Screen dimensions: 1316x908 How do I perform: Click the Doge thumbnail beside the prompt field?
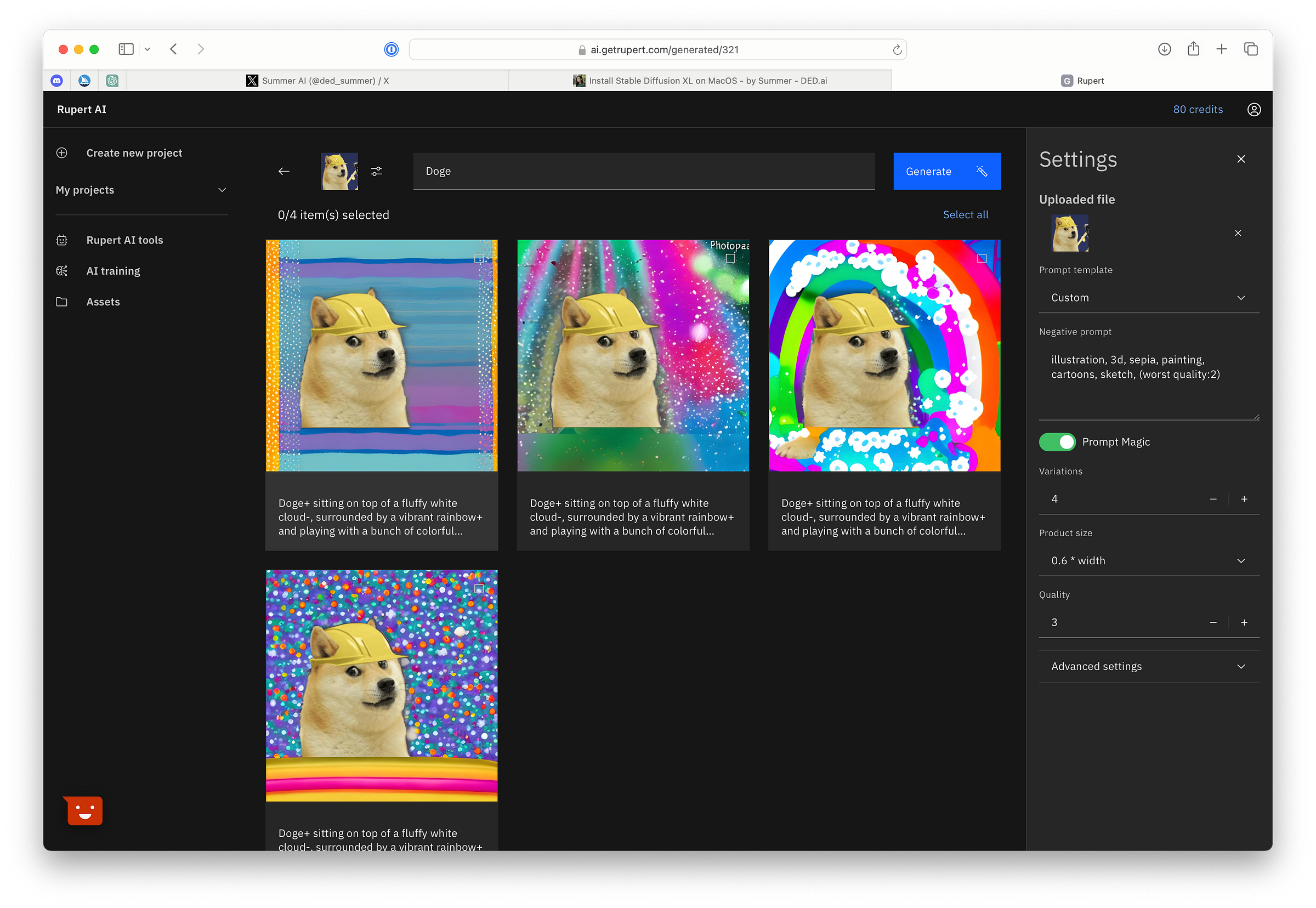coord(339,171)
